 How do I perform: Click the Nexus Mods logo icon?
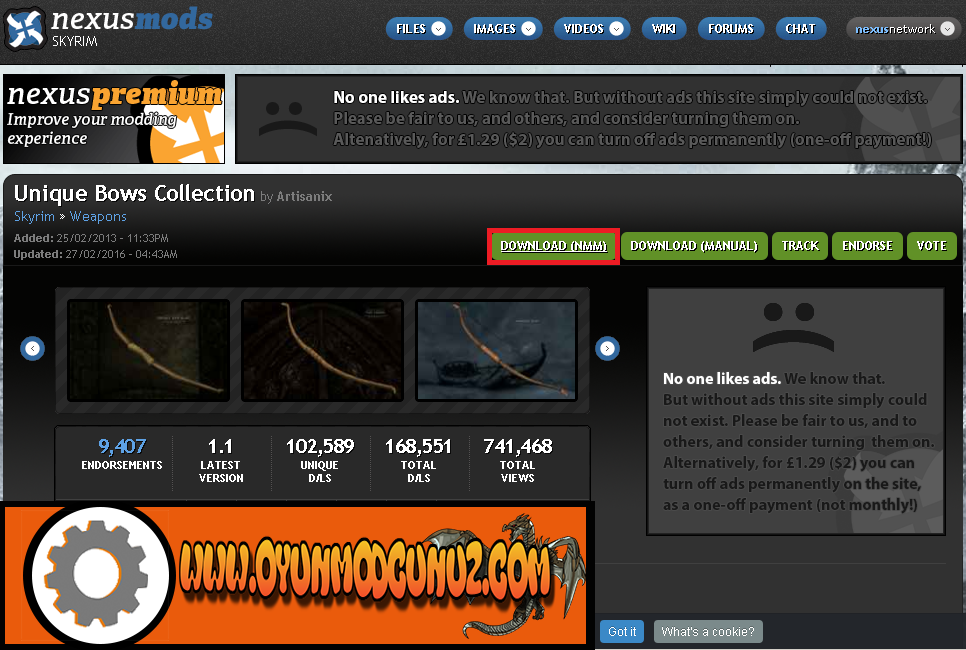pos(25,28)
